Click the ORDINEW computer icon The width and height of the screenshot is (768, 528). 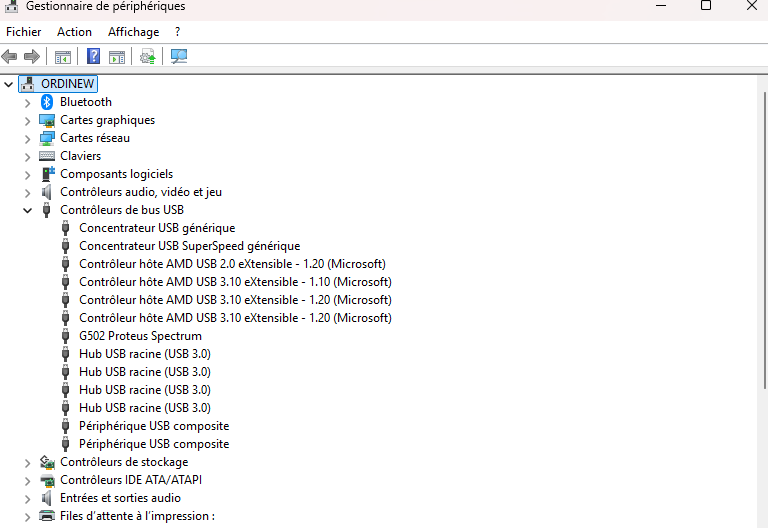28,84
